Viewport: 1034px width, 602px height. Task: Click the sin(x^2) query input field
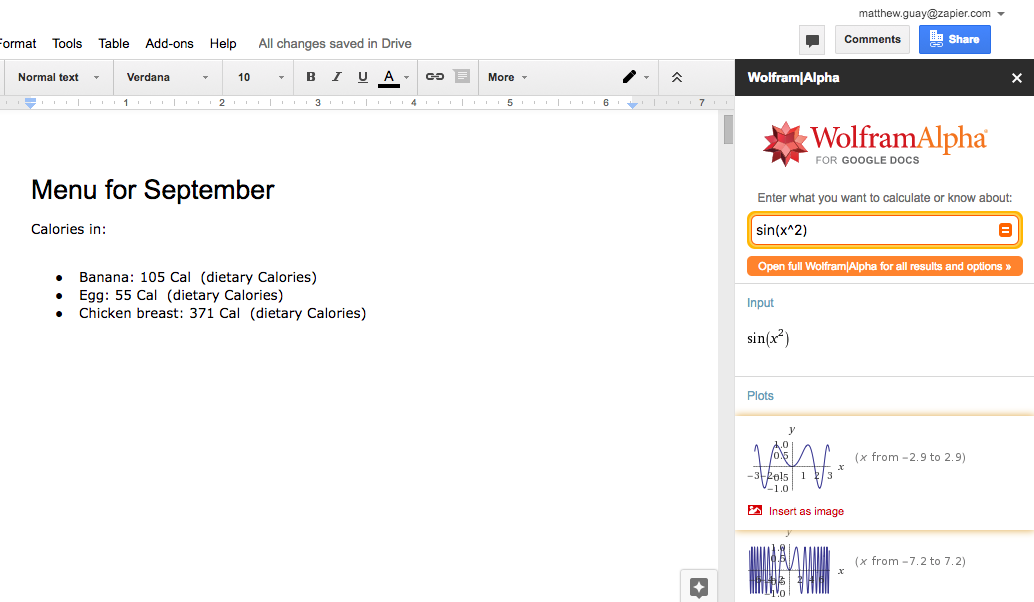pyautogui.click(x=872, y=230)
